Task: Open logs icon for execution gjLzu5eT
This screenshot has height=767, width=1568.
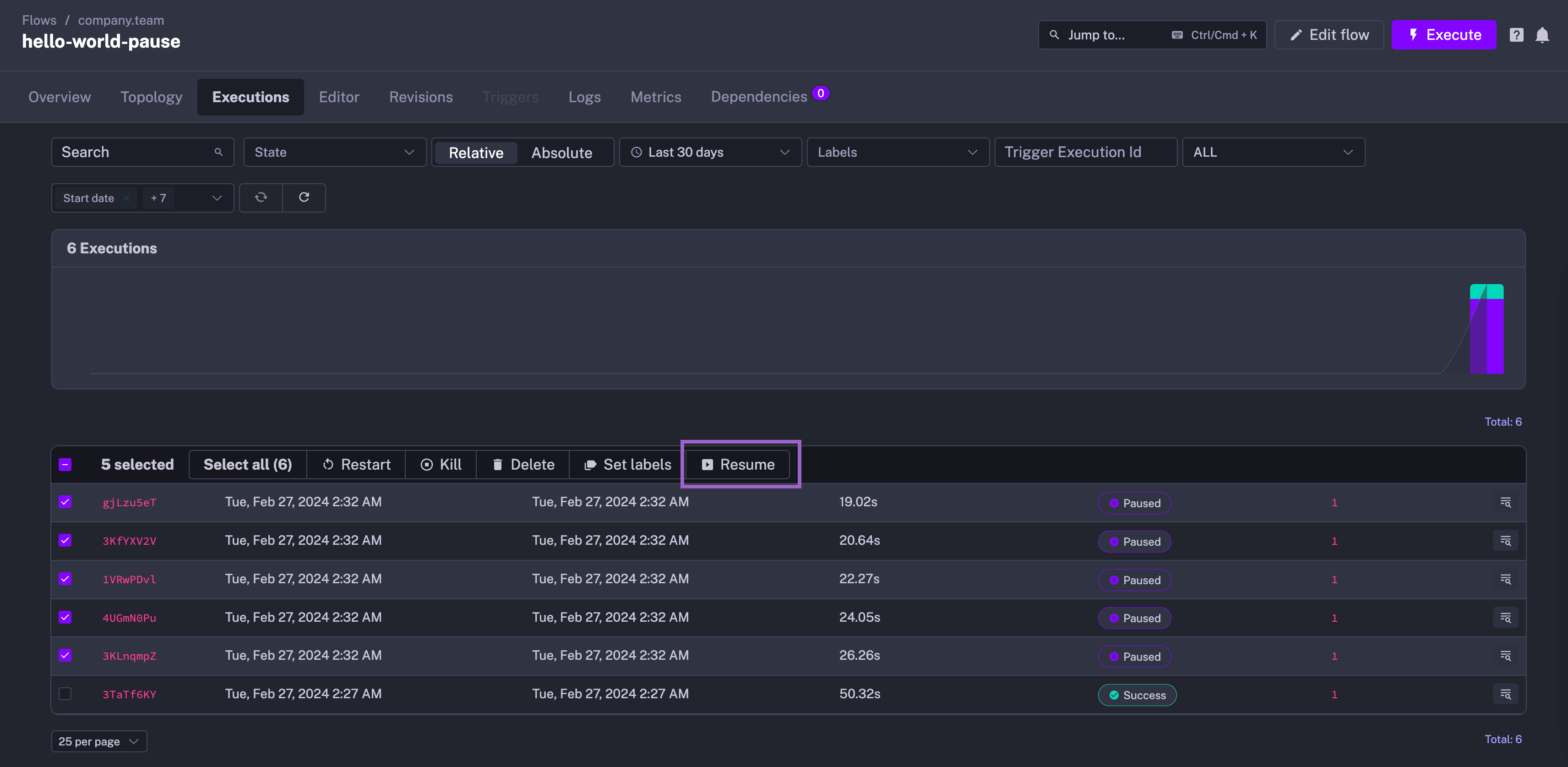Action: coord(1505,503)
